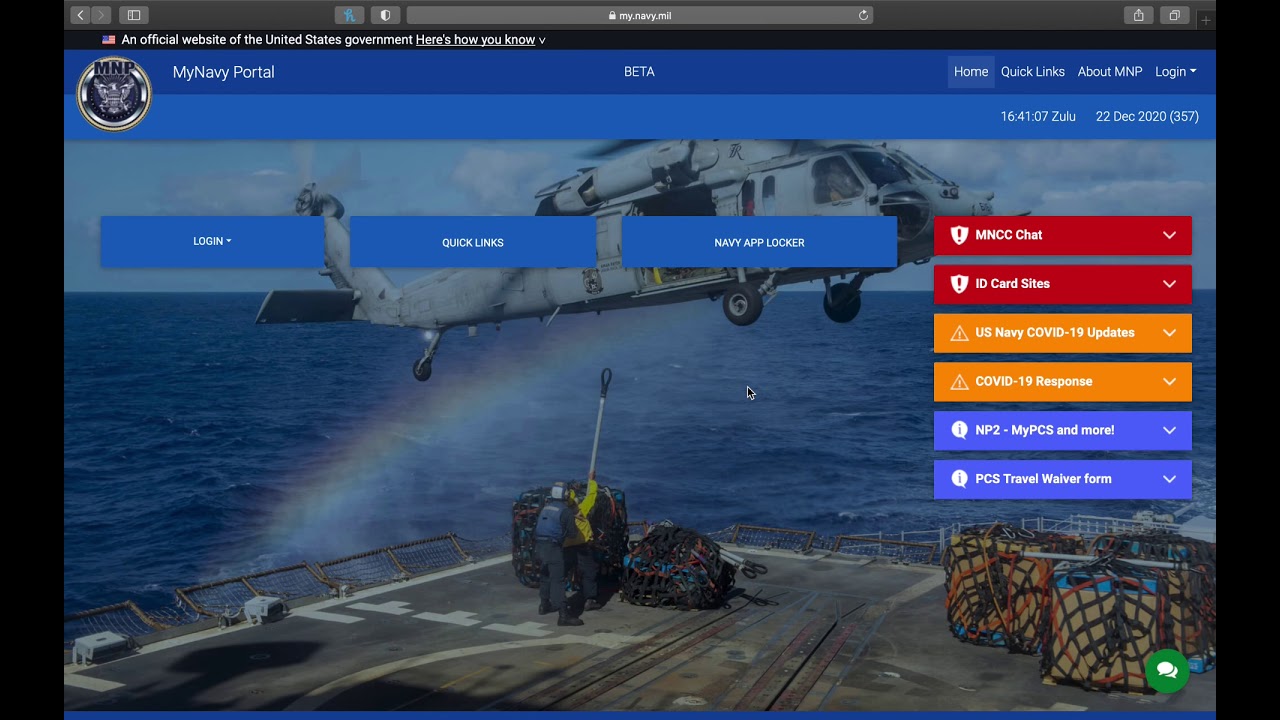
Task: Click the 22 Dec 2020 (357) date
Action: (1147, 117)
